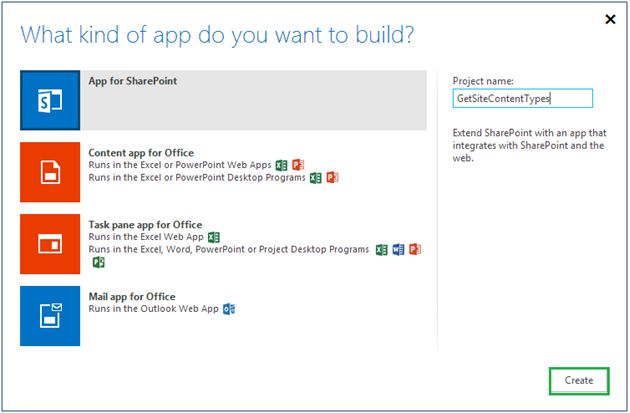Viewport: 630px width, 413px height.
Task: Click in the Project name text field
Action: tap(522, 98)
